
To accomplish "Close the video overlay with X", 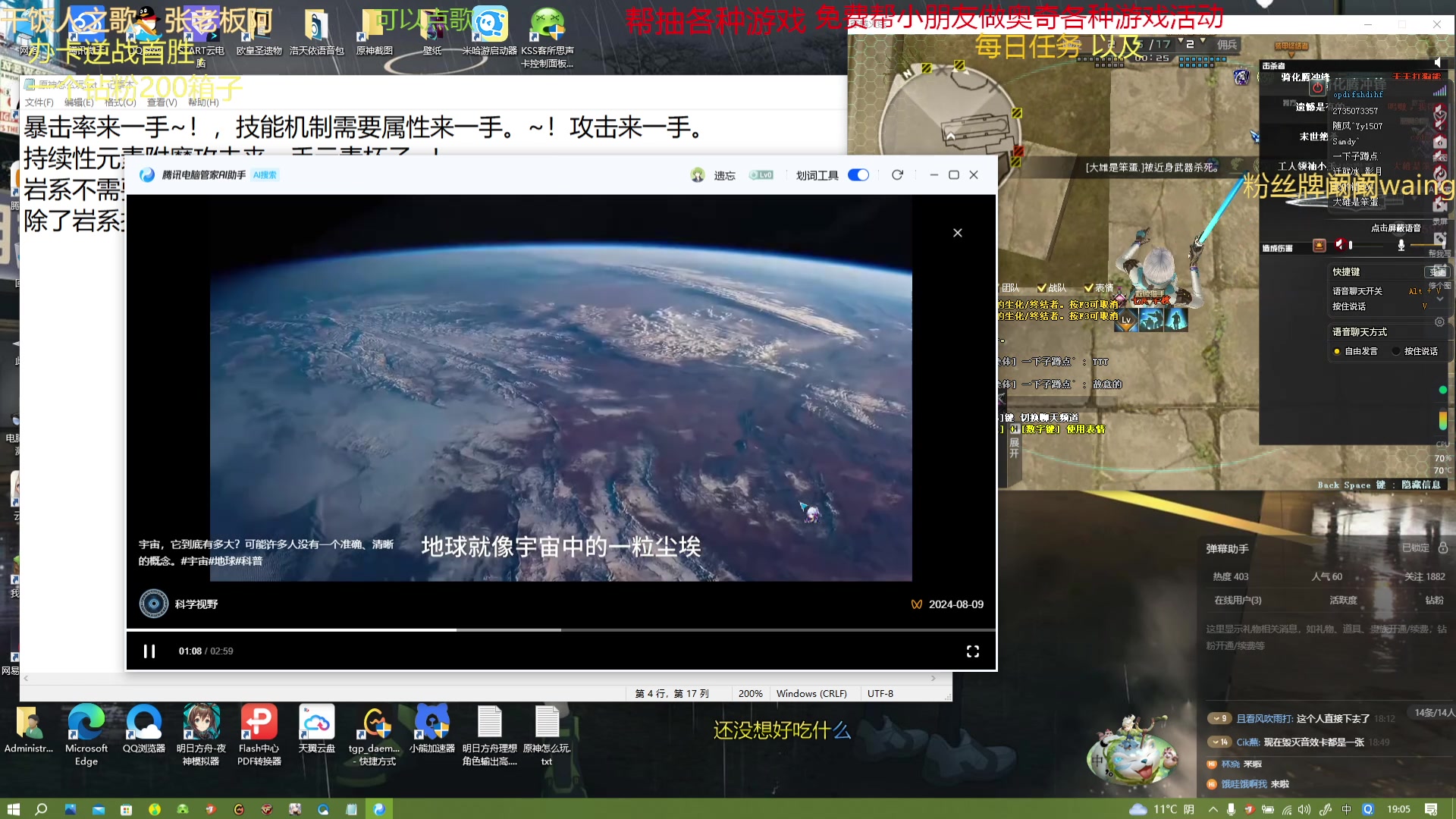I will (x=958, y=233).
